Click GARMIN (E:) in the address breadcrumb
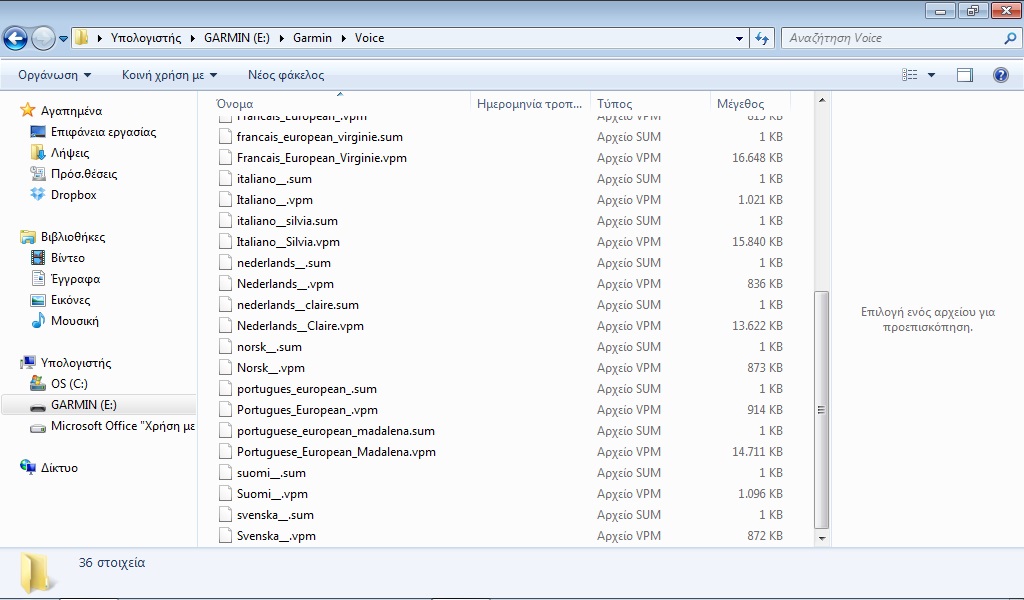The image size is (1024, 600). tap(236, 38)
